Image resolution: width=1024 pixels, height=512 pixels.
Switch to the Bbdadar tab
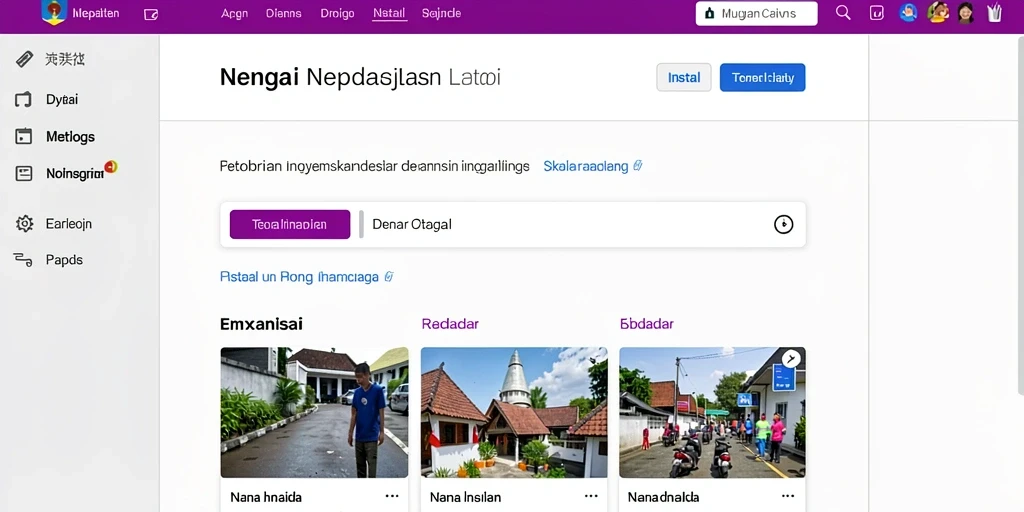(x=647, y=324)
